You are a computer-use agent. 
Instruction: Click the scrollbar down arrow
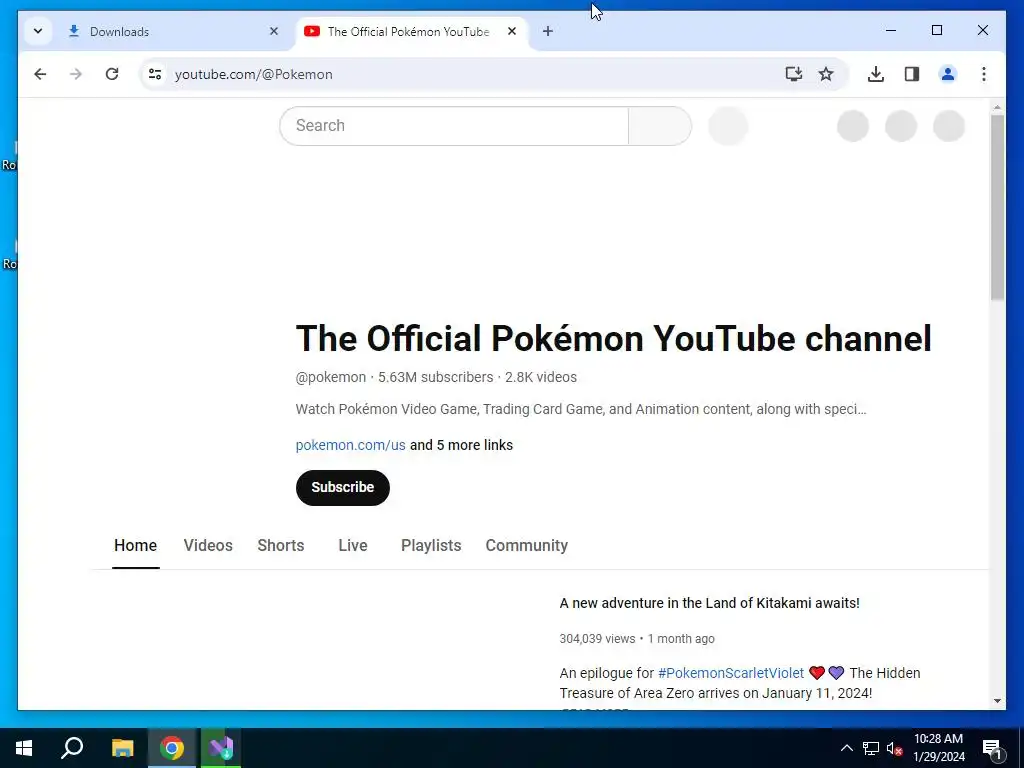click(997, 701)
